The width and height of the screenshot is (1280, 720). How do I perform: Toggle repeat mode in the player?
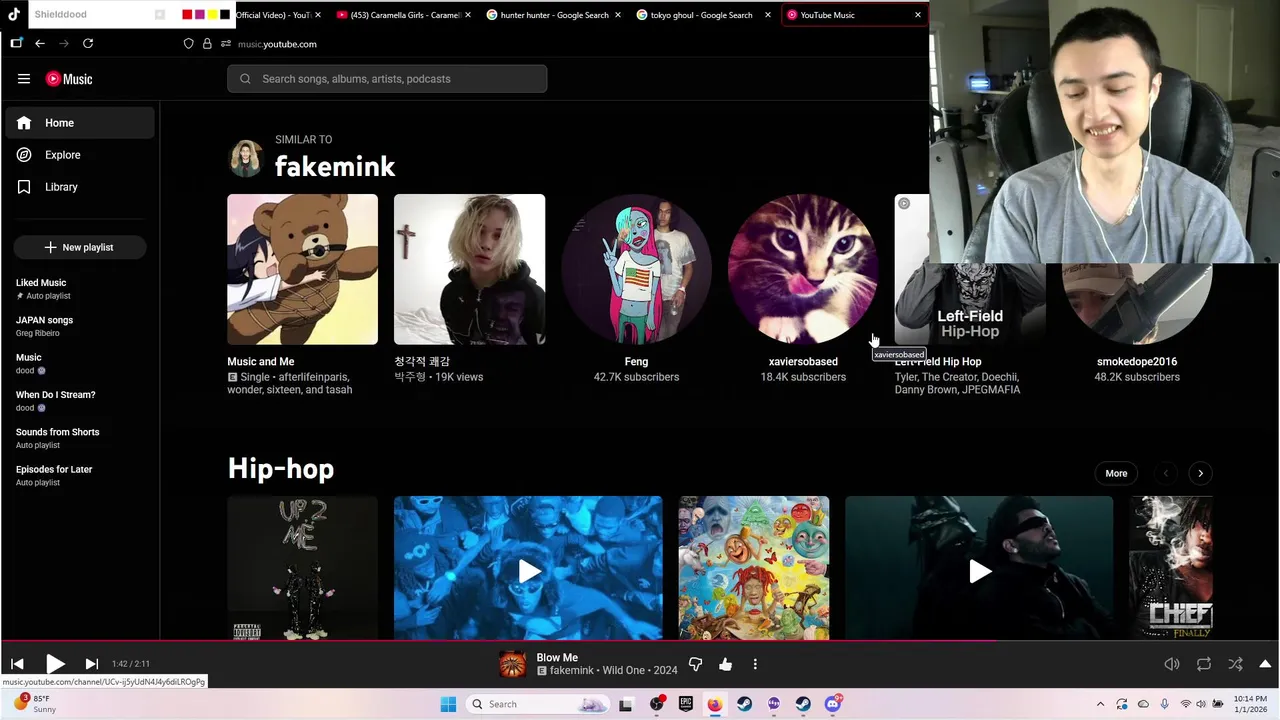[x=1204, y=664]
